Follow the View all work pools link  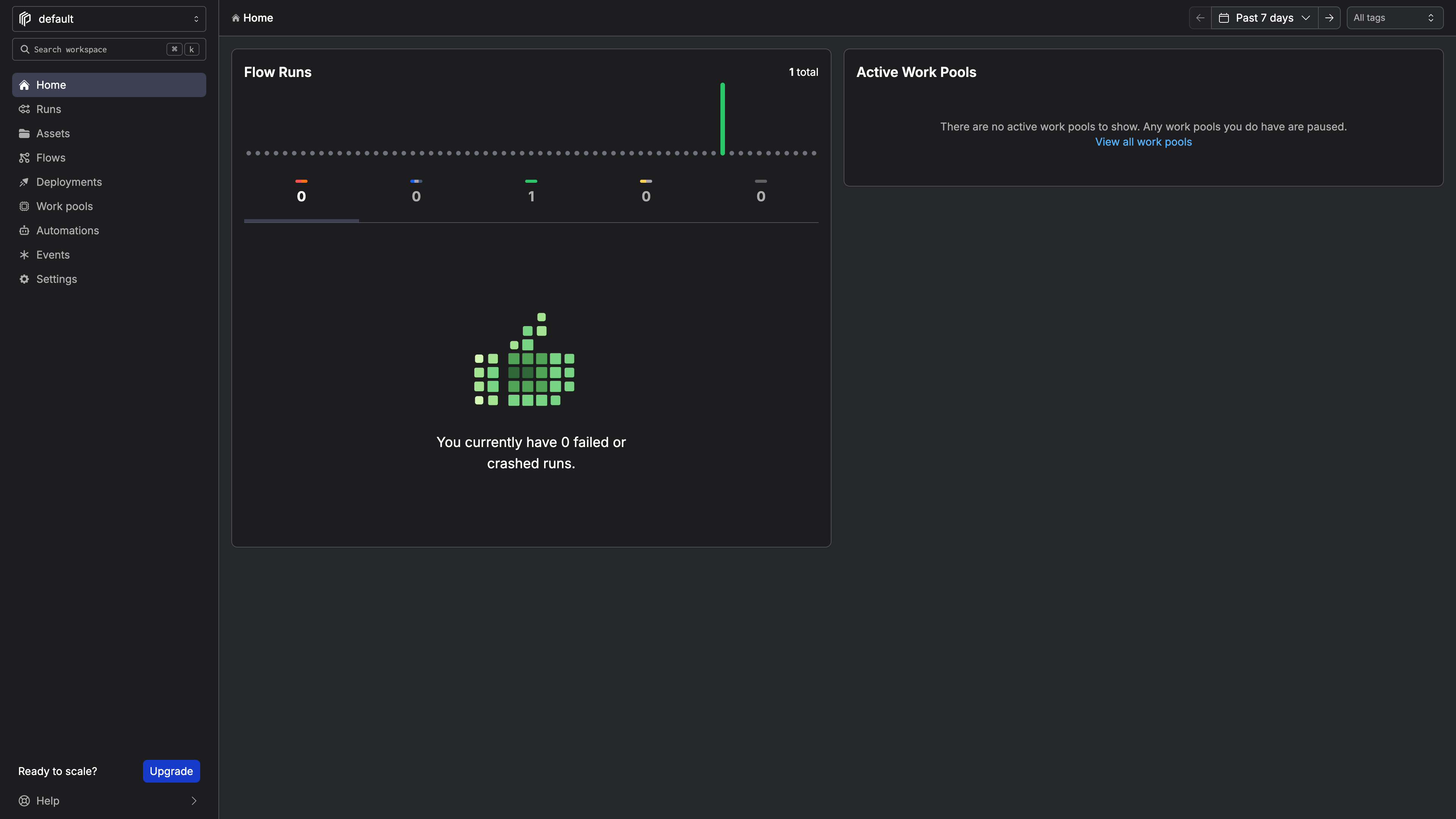[1144, 141]
